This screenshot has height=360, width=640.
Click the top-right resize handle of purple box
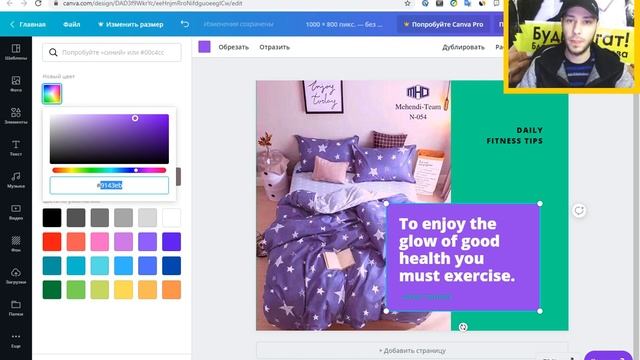pyautogui.click(x=540, y=203)
